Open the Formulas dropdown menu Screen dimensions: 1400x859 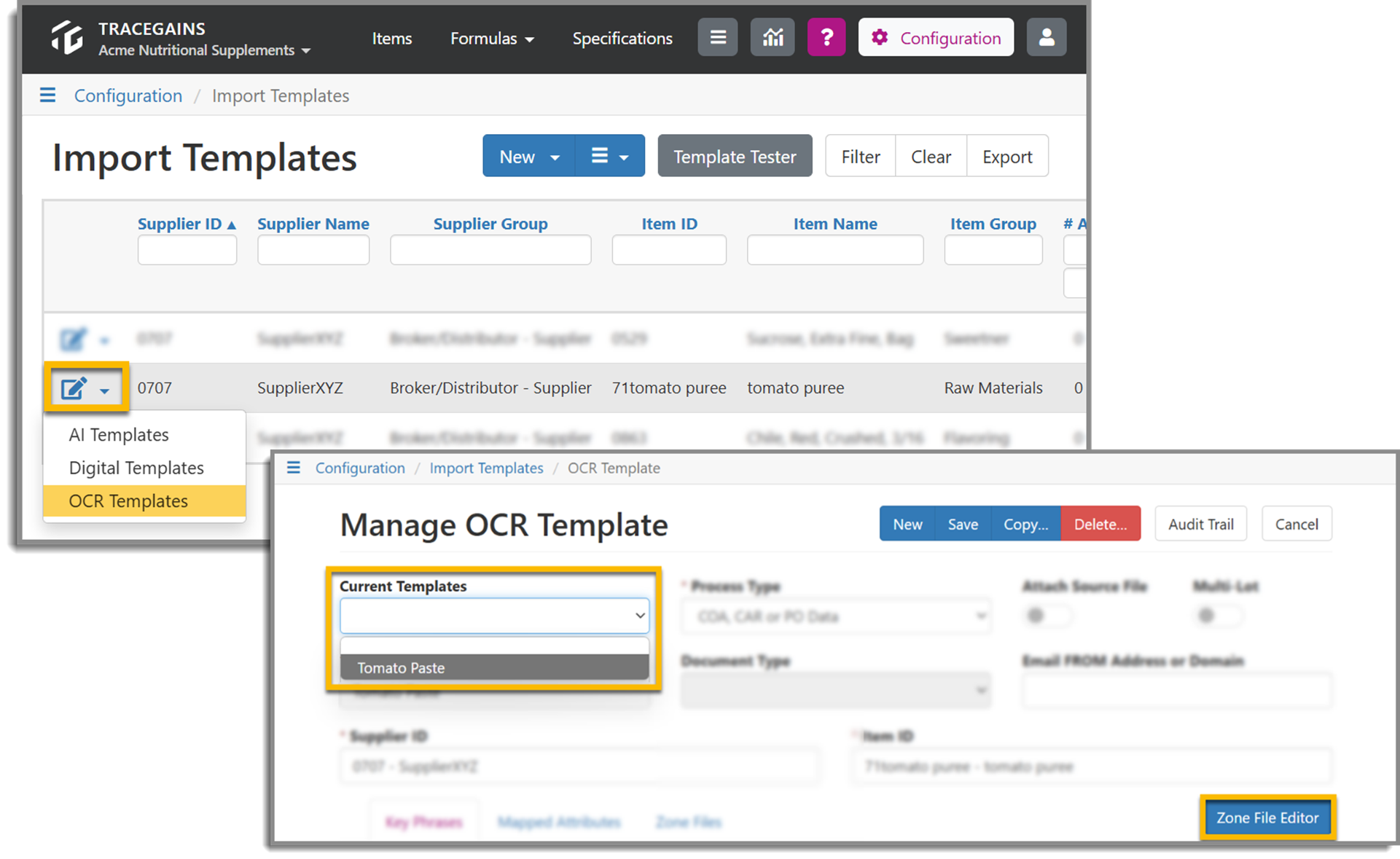click(x=492, y=38)
